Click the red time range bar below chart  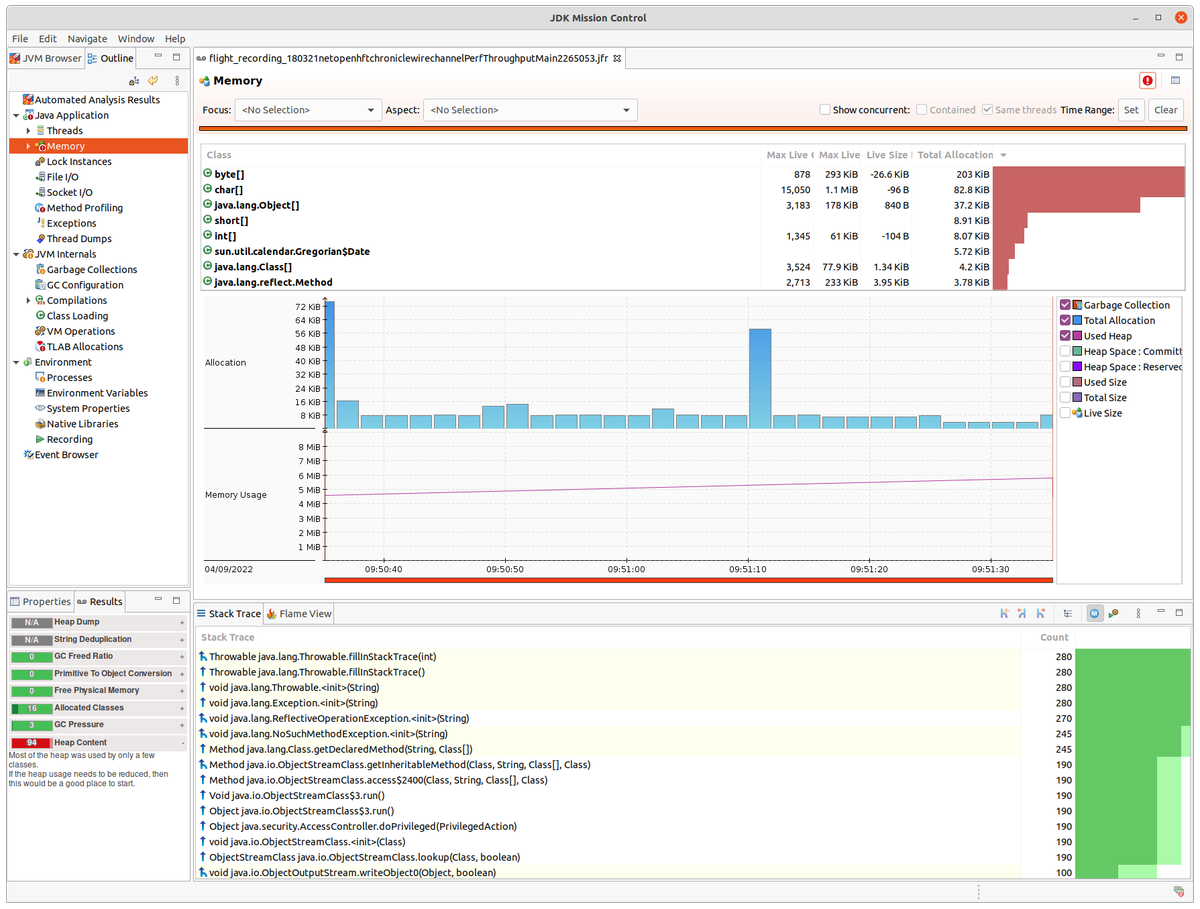point(689,580)
